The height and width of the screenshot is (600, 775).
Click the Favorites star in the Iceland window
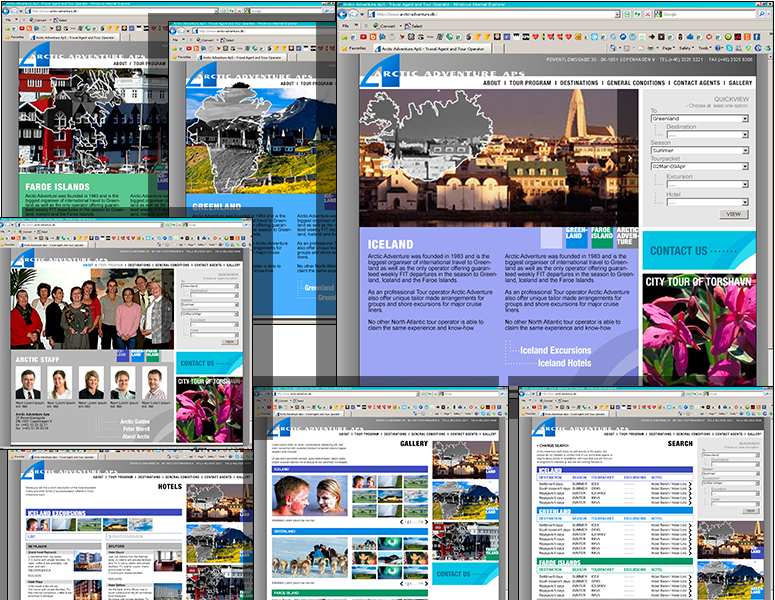344,49
